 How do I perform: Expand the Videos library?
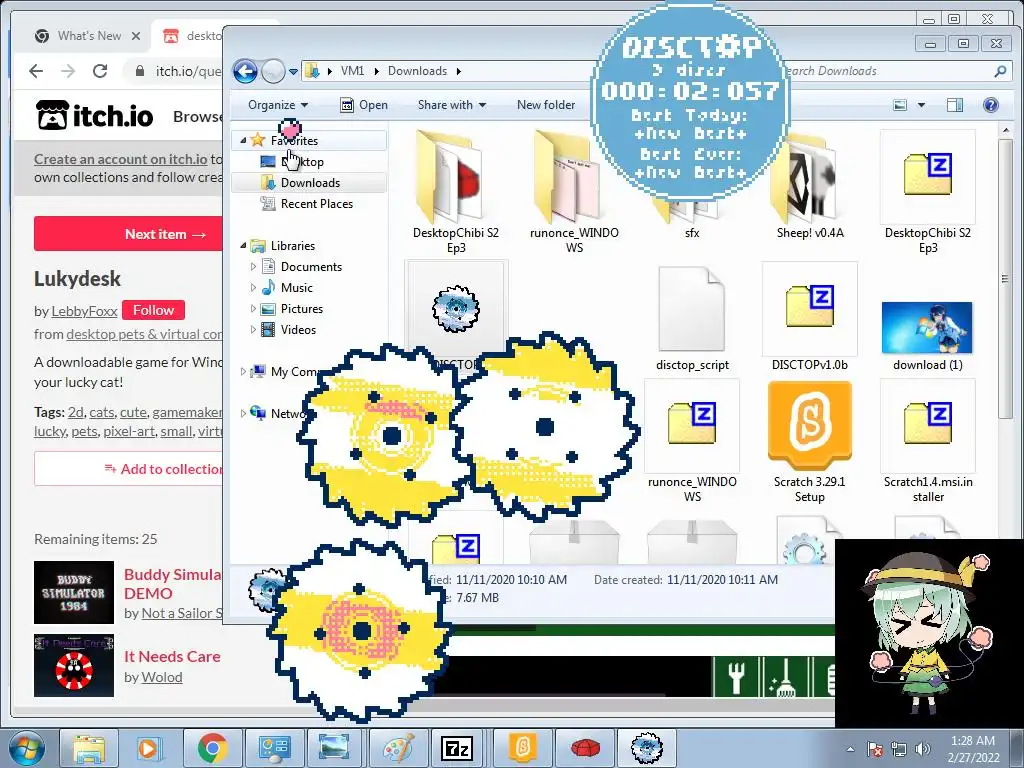(253, 329)
